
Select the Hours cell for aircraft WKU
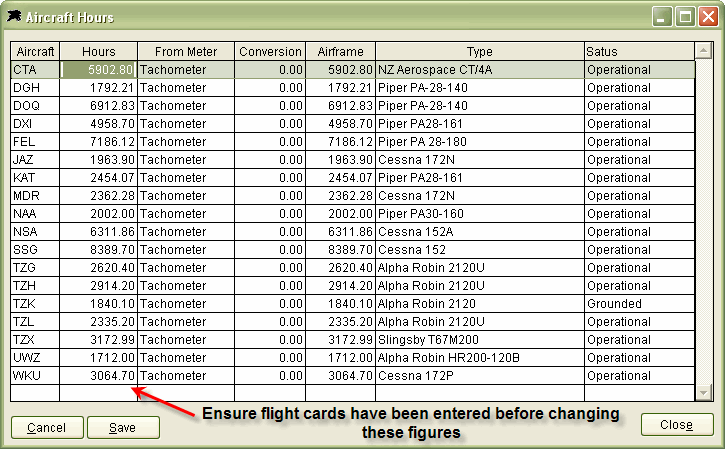pyautogui.click(x=98, y=376)
